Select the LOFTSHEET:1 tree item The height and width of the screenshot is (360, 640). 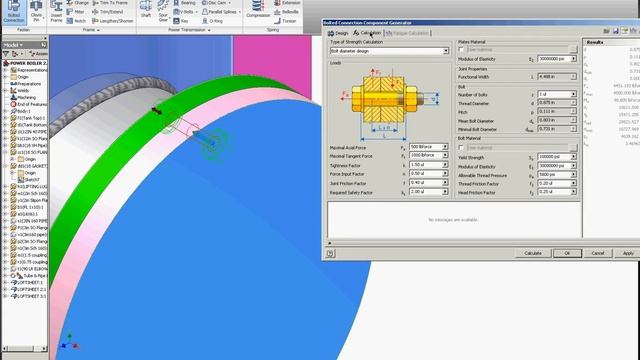pyautogui.click(x=27, y=282)
